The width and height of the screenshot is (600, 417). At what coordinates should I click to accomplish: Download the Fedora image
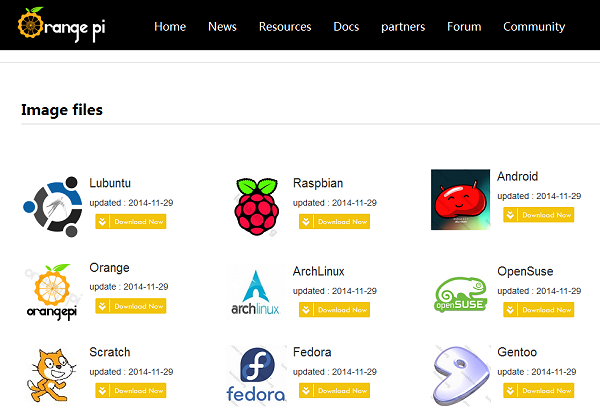(x=334, y=391)
